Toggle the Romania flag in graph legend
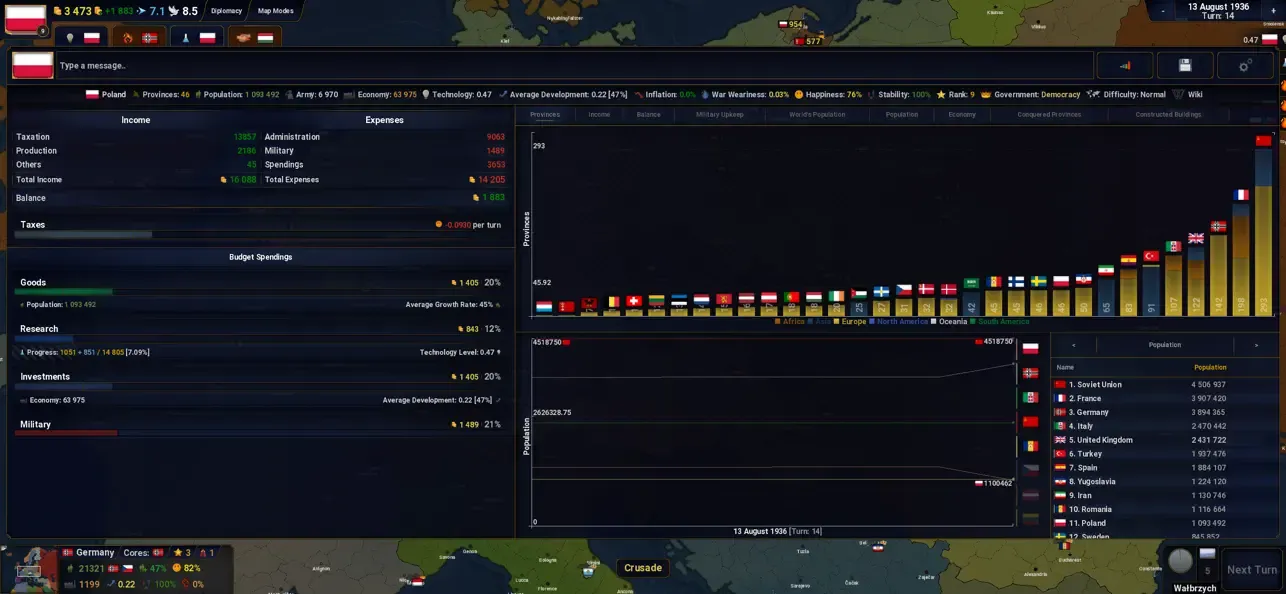Image resolution: width=1286 pixels, height=594 pixels. tap(1030, 446)
